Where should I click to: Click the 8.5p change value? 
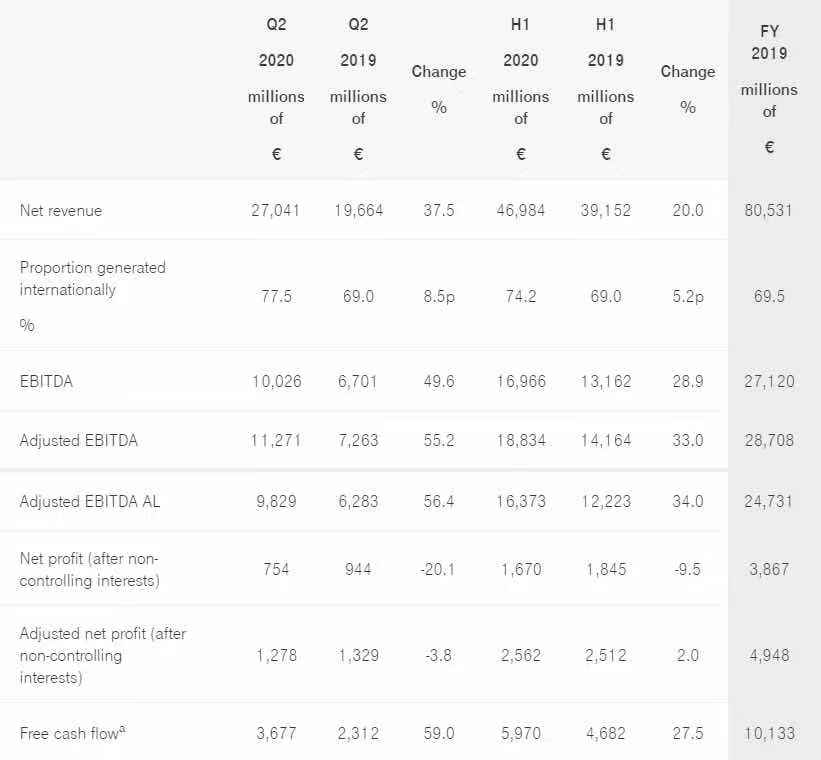click(x=438, y=297)
